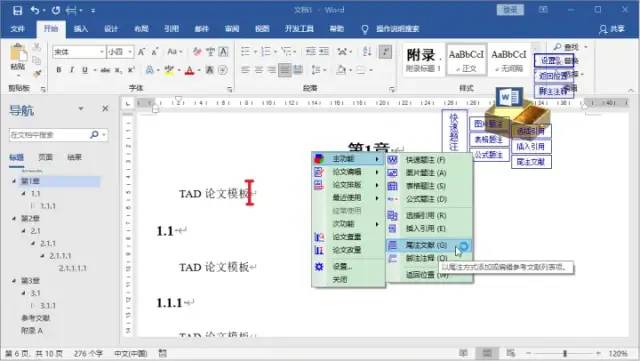This screenshot has height=361, width=640.
Task: Open the 插入 ribbon tab
Action: (x=81, y=29)
